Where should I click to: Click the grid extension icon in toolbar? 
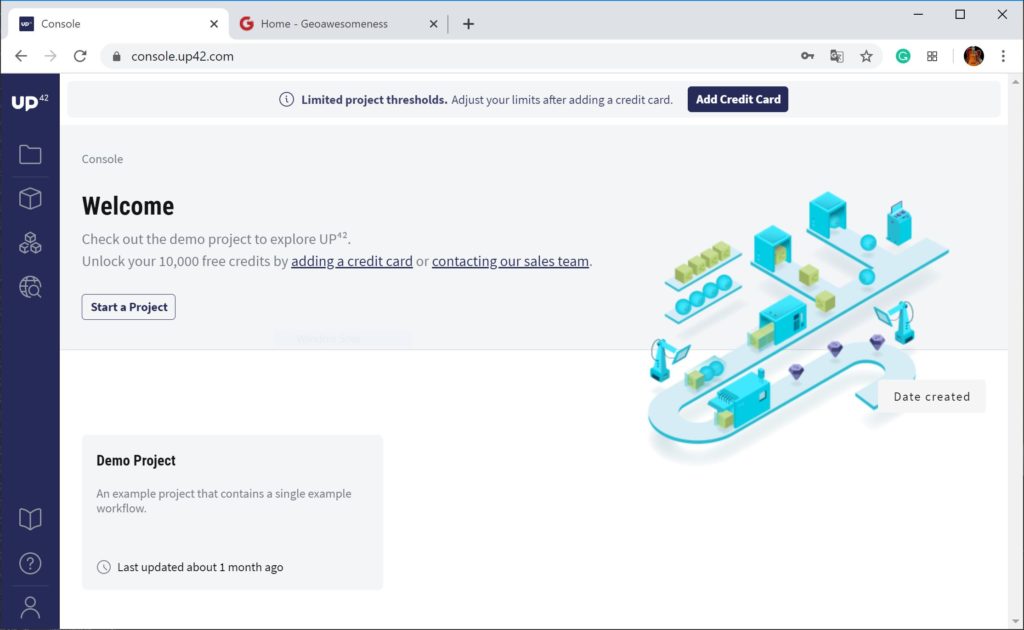pos(932,56)
